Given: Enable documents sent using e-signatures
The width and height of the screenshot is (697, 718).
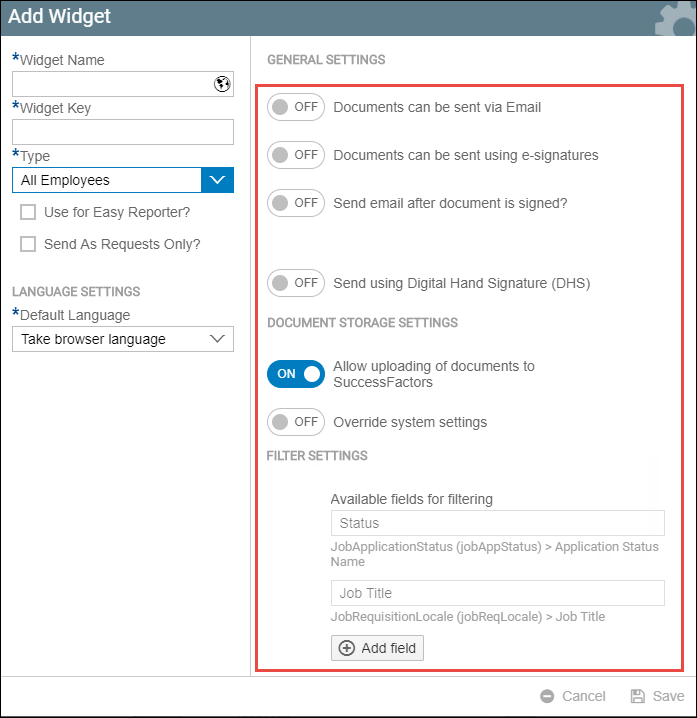Looking at the screenshot, I should (x=296, y=155).
